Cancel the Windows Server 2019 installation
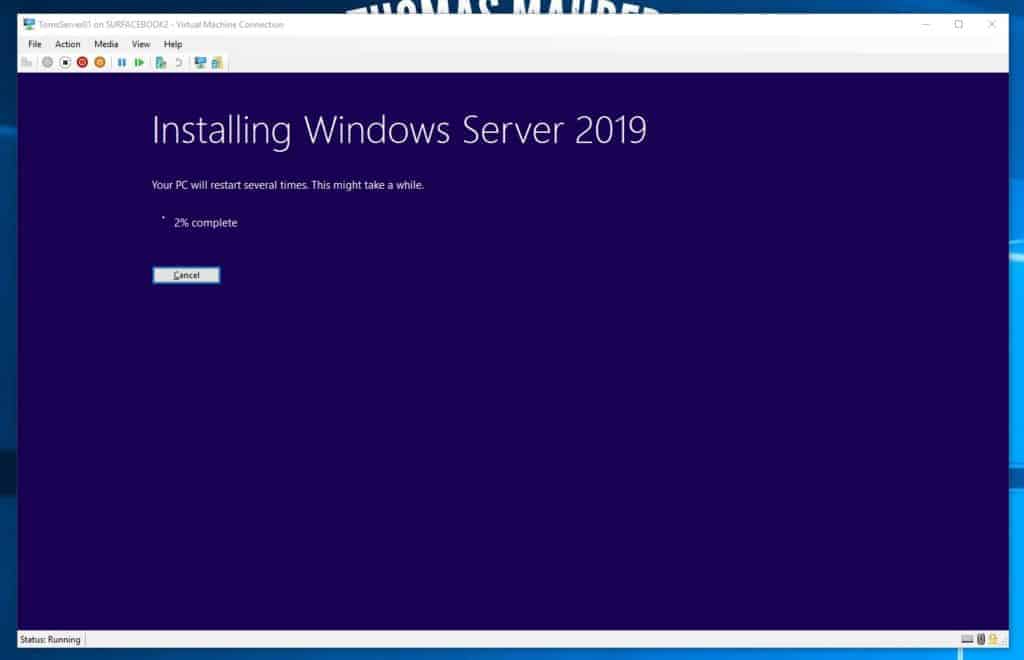 point(186,275)
